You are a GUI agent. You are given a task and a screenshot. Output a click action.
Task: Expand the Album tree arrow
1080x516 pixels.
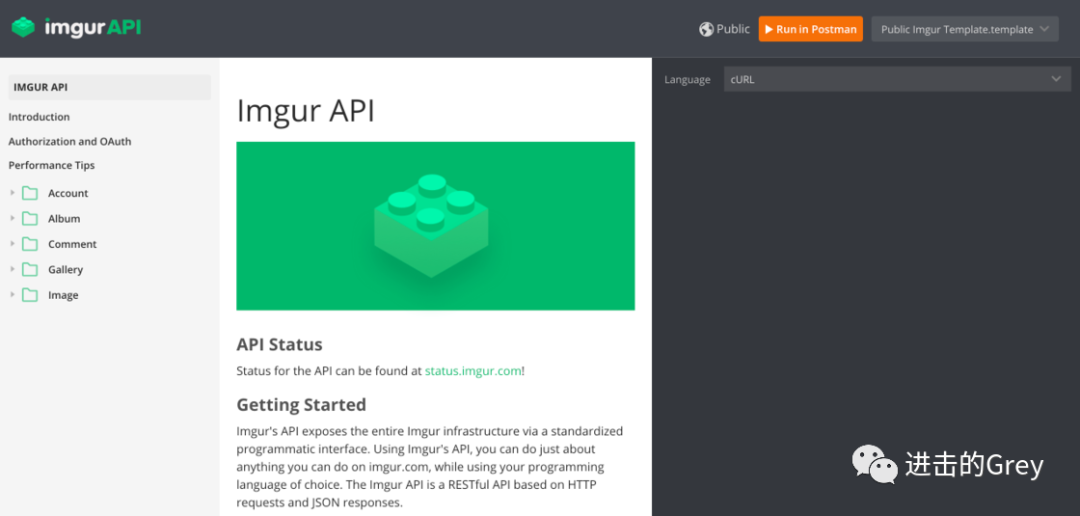pyautogui.click(x=12, y=218)
